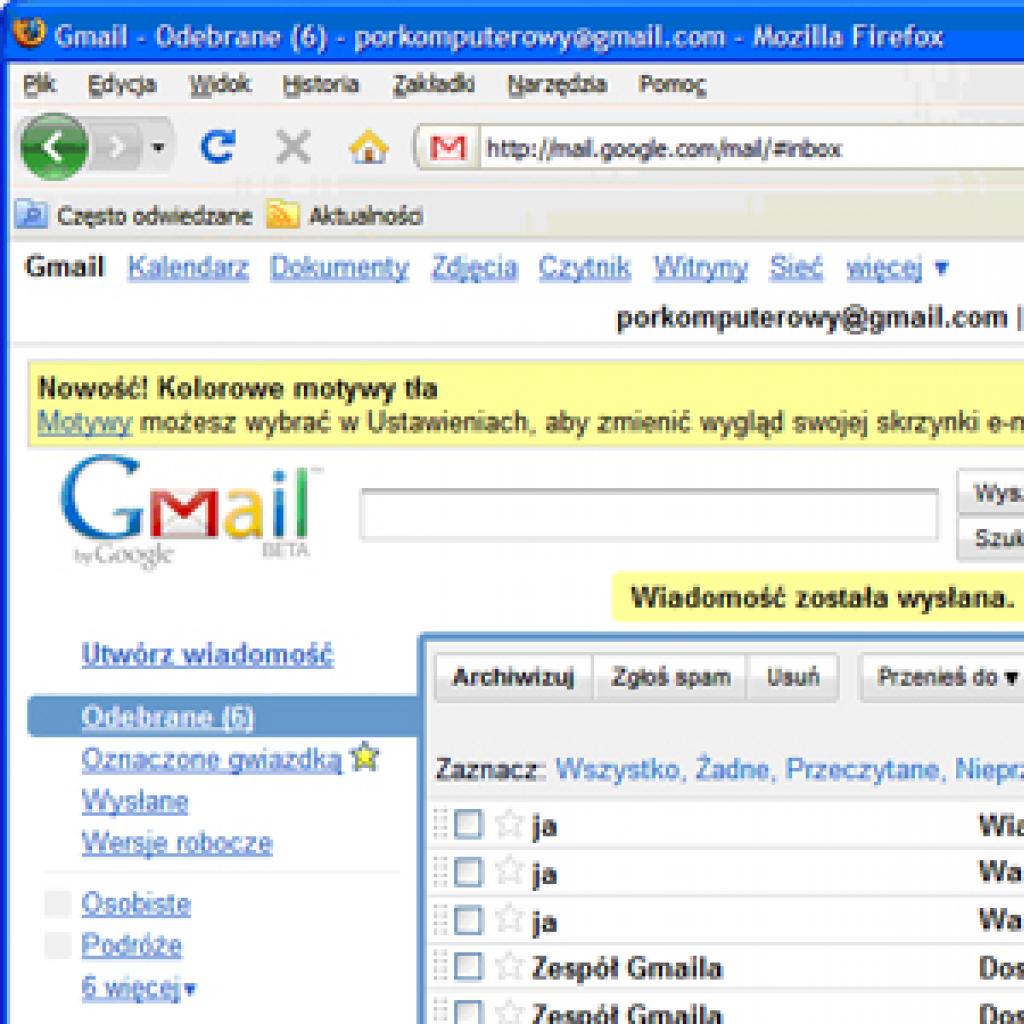Click drag handle of first ja message
Viewport: 1024px width, 1024px height.
pos(441,824)
